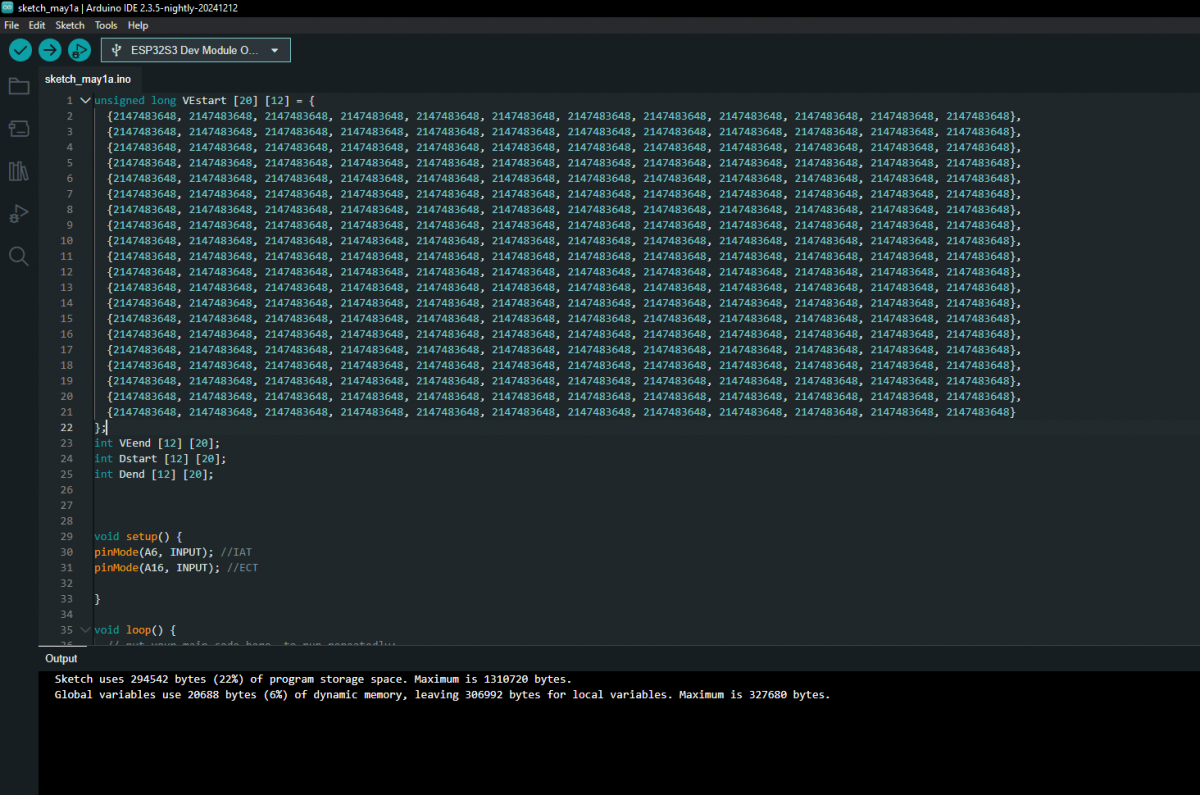Open the Sketchbook folder sidebar icon
This screenshot has width=1200, height=795.
pos(18,86)
